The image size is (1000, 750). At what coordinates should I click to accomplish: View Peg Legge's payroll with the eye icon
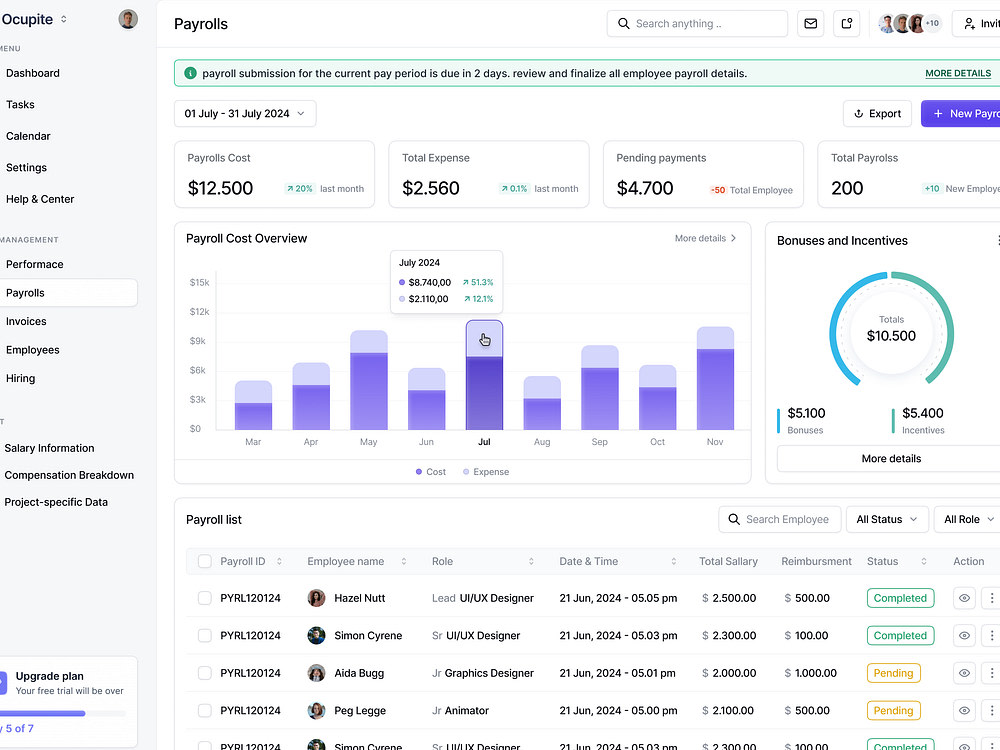click(x=964, y=710)
